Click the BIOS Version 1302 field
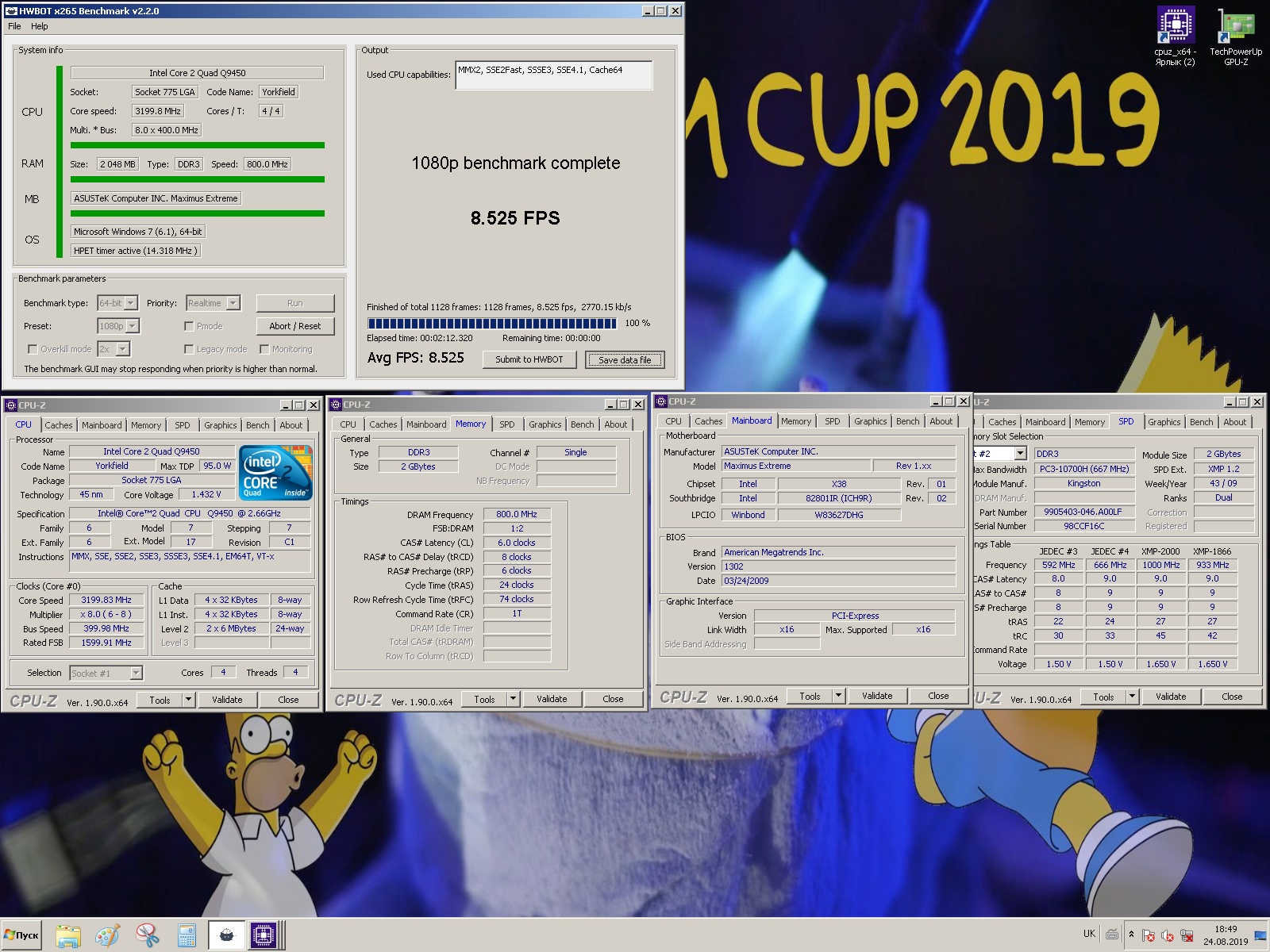 tap(839, 566)
